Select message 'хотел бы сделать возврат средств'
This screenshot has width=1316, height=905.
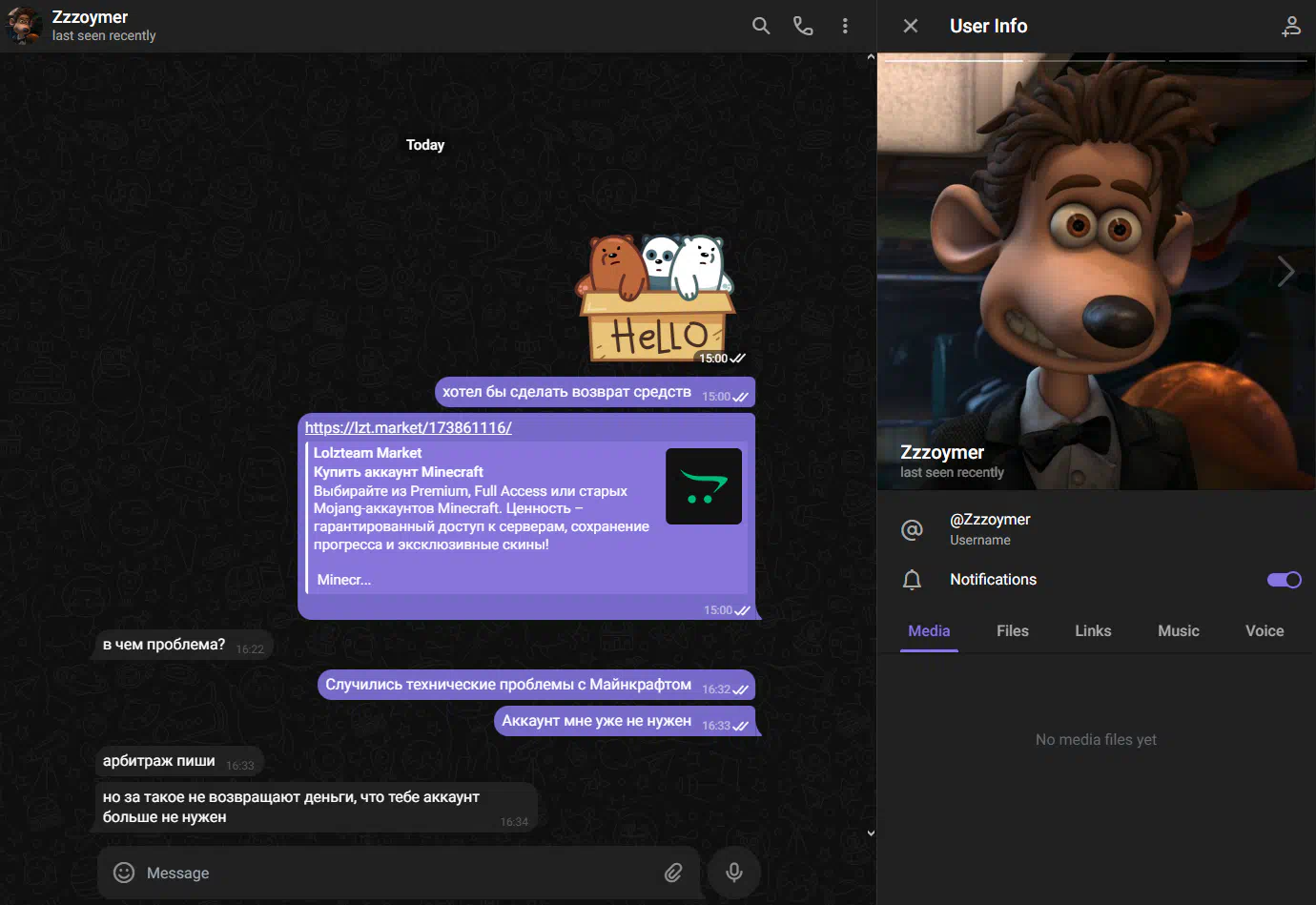595,392
